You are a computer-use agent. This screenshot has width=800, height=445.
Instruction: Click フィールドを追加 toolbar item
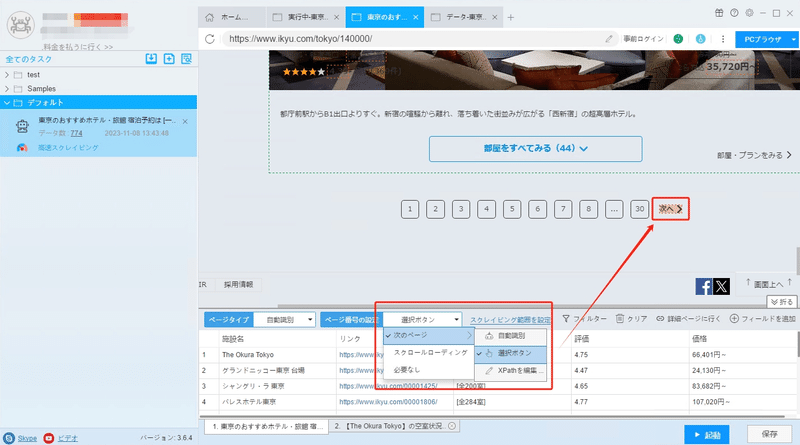coord(763,319)
